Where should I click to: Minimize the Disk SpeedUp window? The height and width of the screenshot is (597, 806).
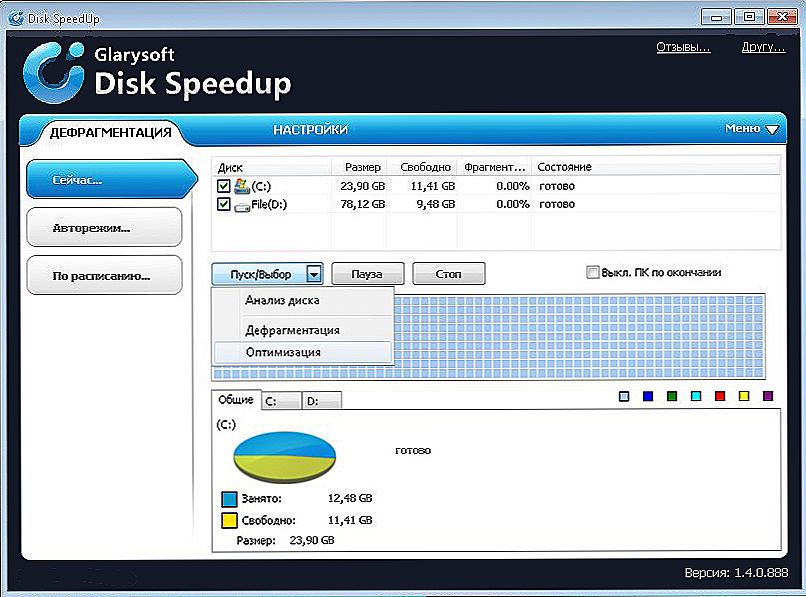[x=716, y=17]
